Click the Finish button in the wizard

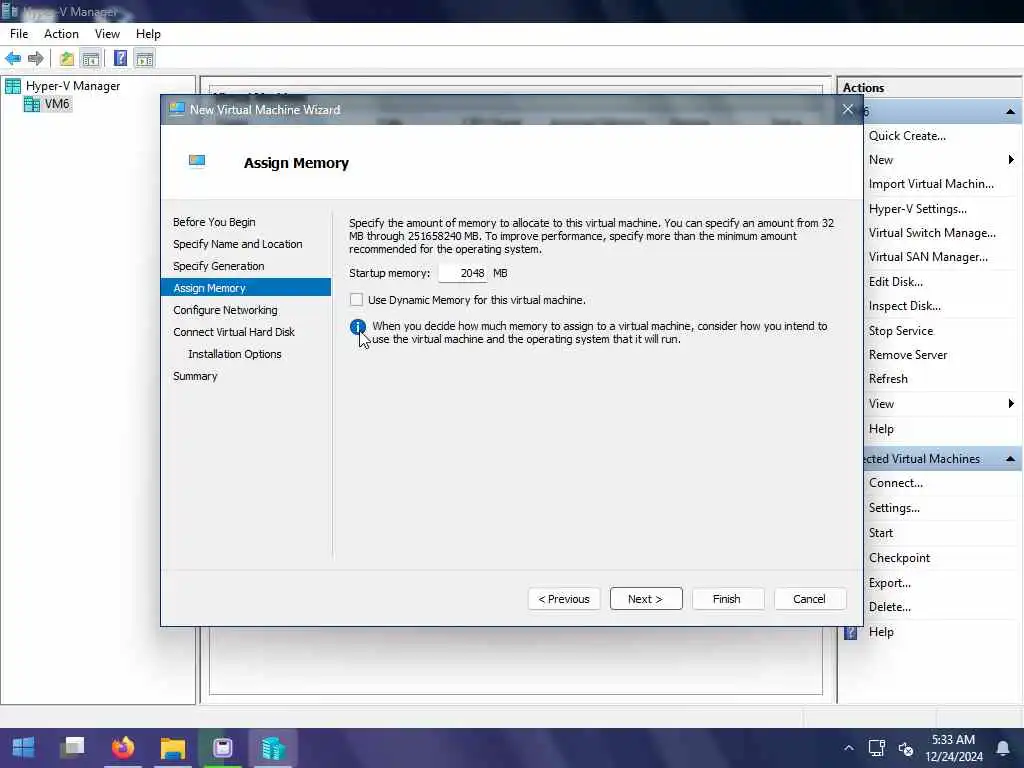(728, 599)
